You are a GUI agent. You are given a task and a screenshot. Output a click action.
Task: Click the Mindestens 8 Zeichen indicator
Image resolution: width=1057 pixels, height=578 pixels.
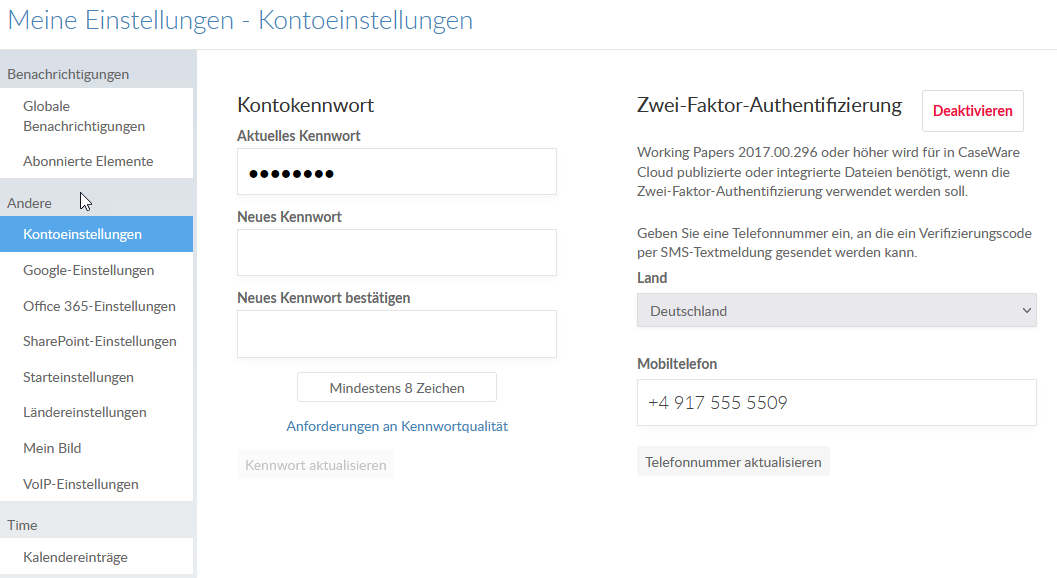(x=397, y=388)
